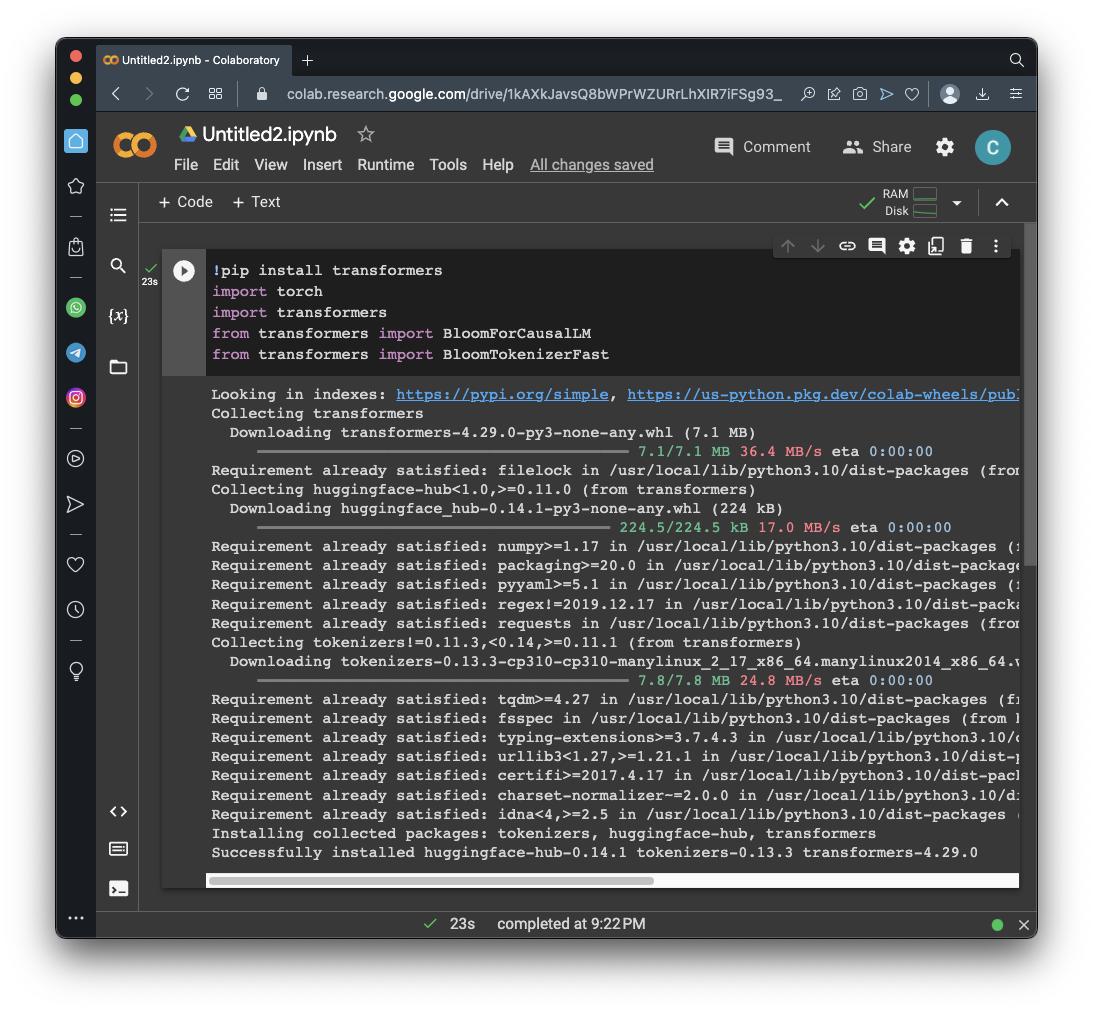Mirror cell in tab icon
The width and height of the screenshot is (1093, 1012).
936,246
